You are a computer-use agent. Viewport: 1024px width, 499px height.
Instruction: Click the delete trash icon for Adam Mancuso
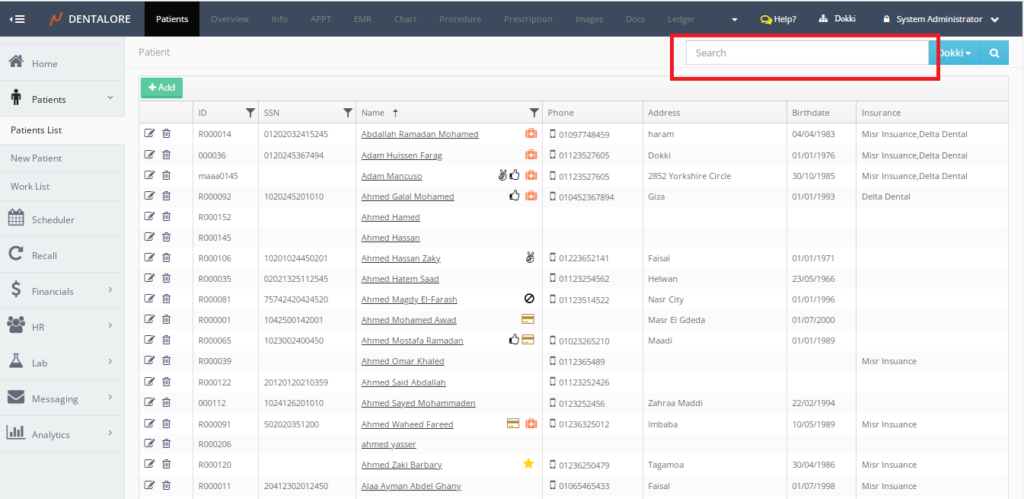click(166, 175)
